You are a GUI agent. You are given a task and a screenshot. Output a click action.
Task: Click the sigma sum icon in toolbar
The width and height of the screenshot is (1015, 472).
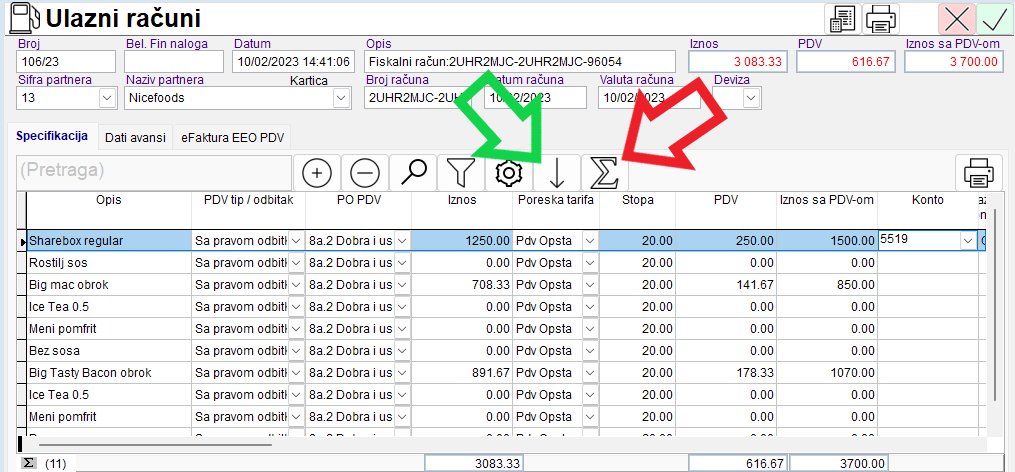tap(604, 173)
